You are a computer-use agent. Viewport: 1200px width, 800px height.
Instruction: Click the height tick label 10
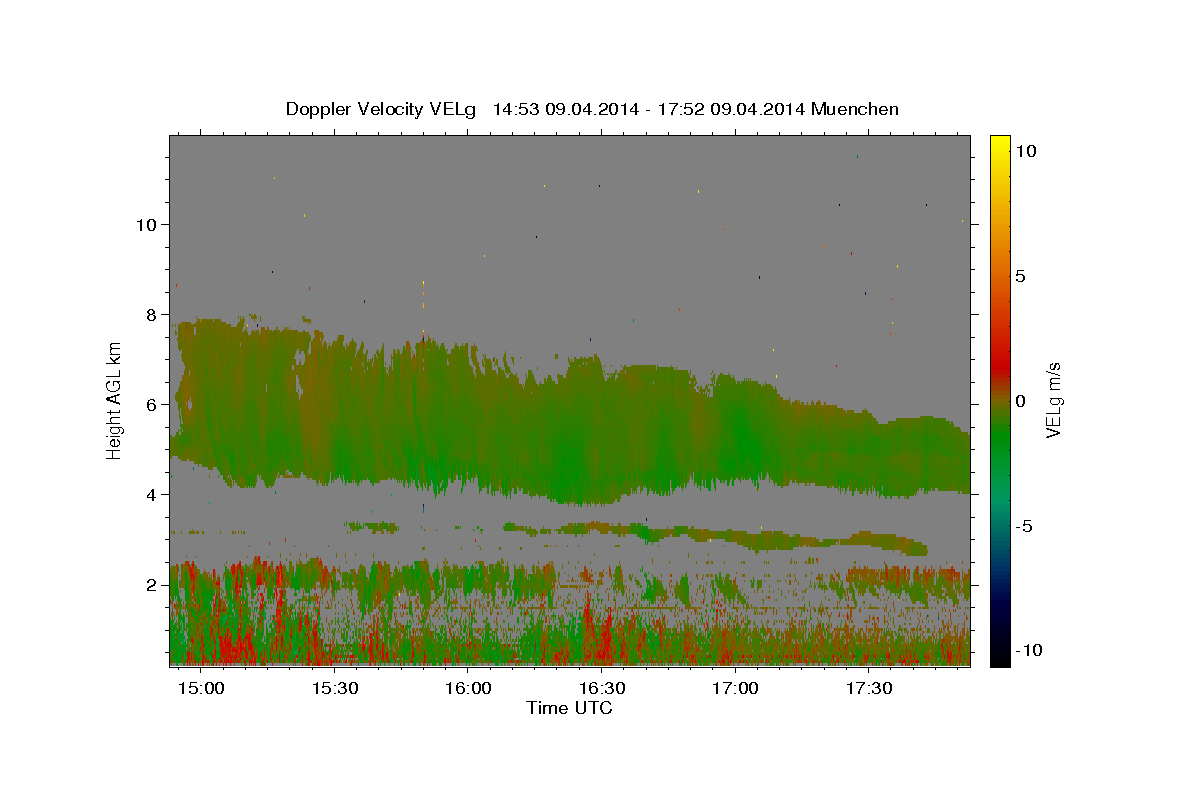tap(147, 224)
